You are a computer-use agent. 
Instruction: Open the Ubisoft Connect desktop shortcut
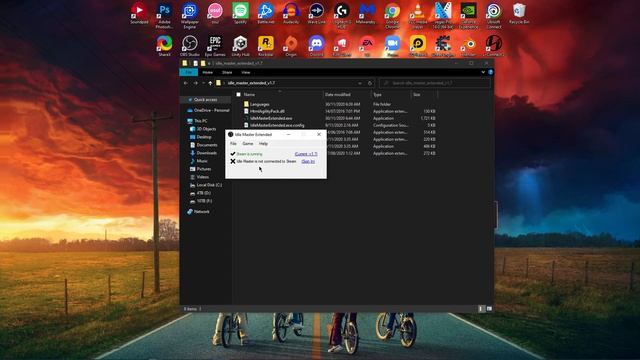[x=493, y=16]
